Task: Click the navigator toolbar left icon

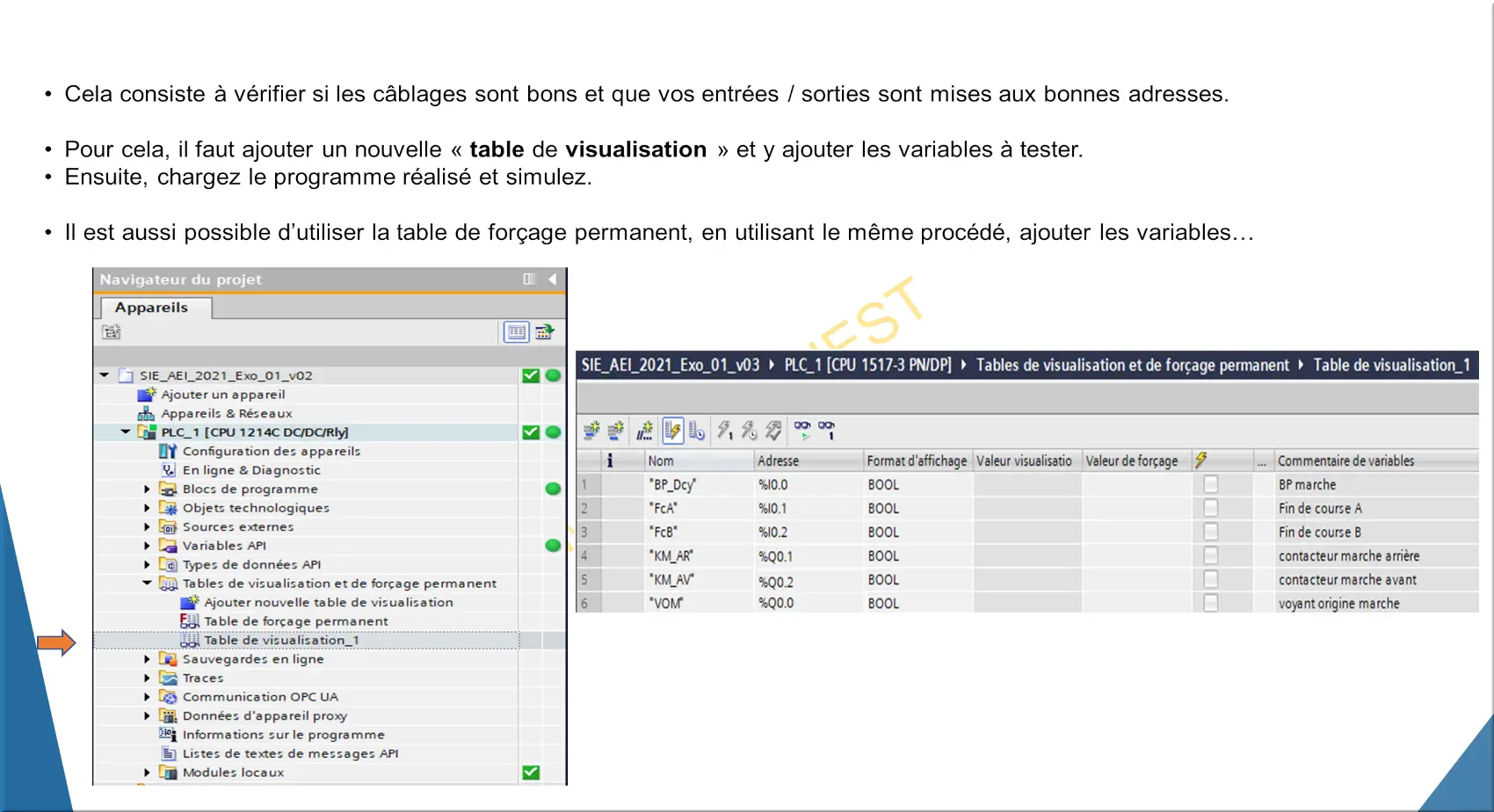Action: click(x=112, y=332)
